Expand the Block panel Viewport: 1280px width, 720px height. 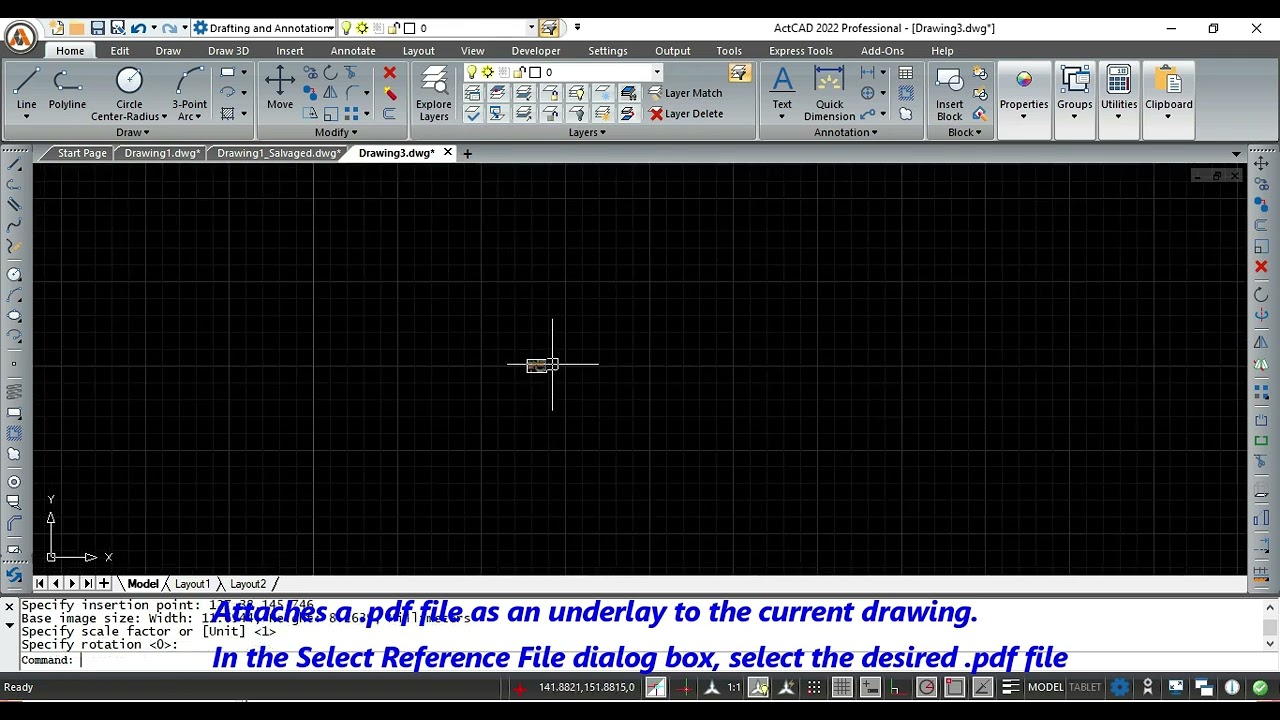tap(965, 132)
